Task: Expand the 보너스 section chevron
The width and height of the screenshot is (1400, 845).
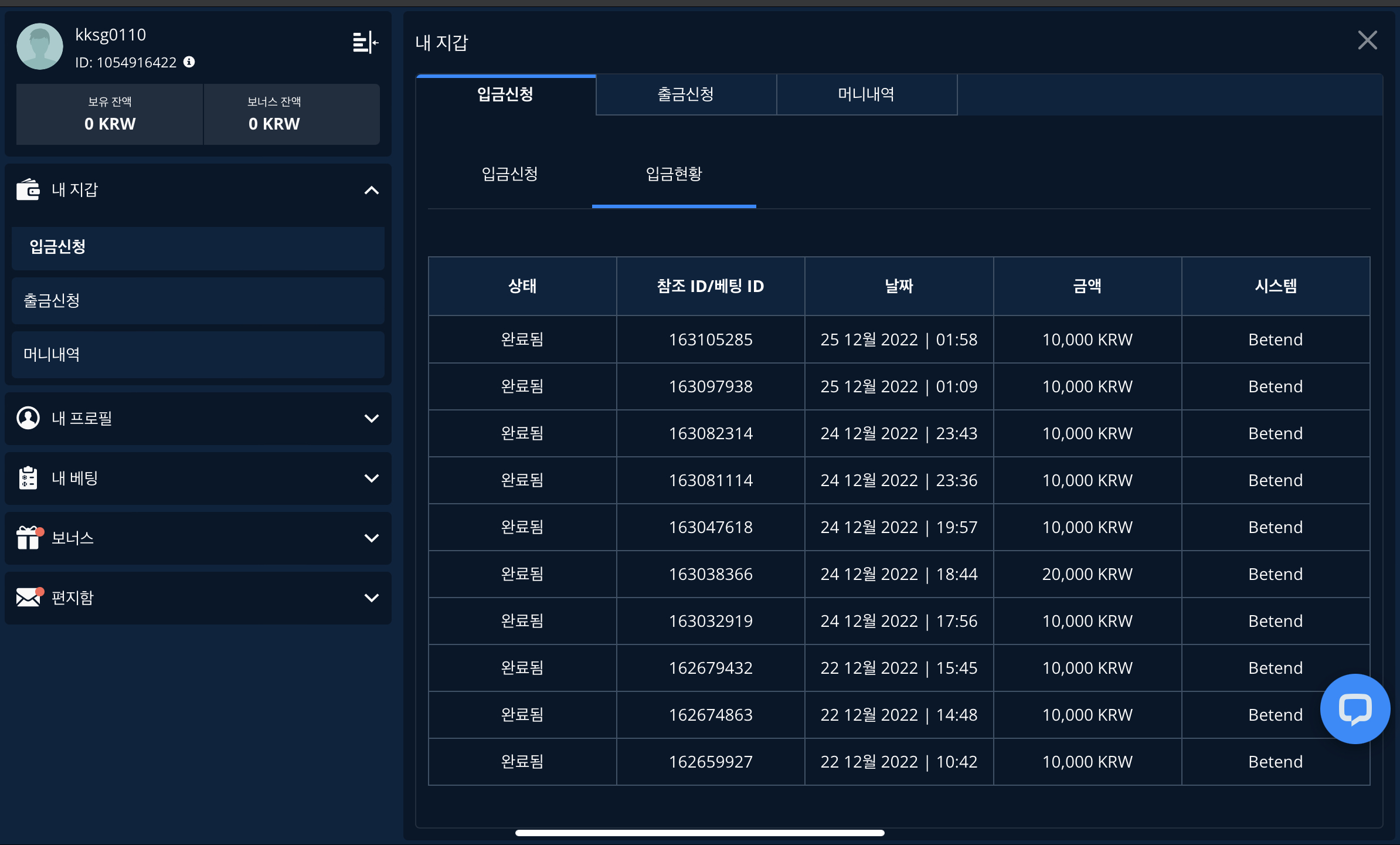Action: click(371, 538)
